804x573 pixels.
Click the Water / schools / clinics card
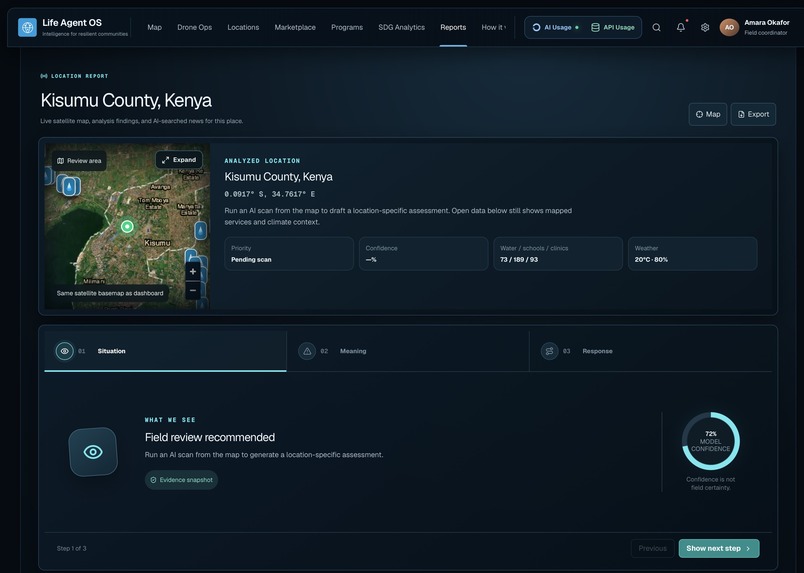558,254
